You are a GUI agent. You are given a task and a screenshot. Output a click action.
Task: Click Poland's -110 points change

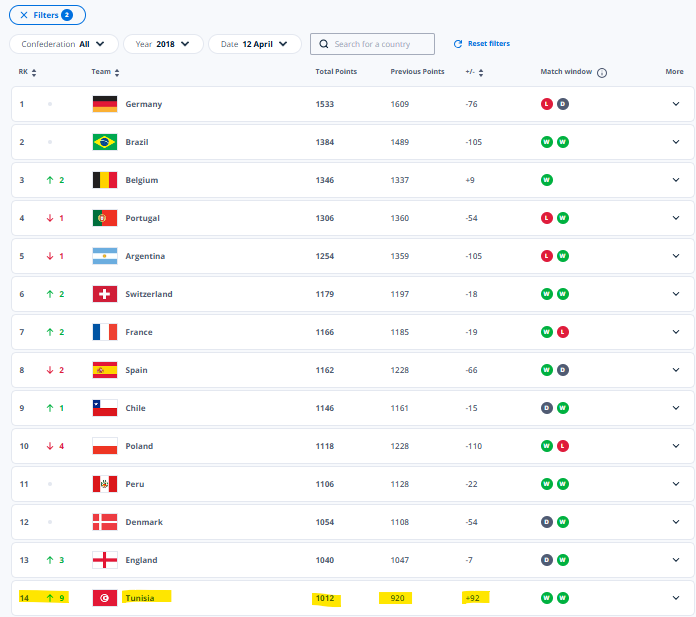coord(473,446)
